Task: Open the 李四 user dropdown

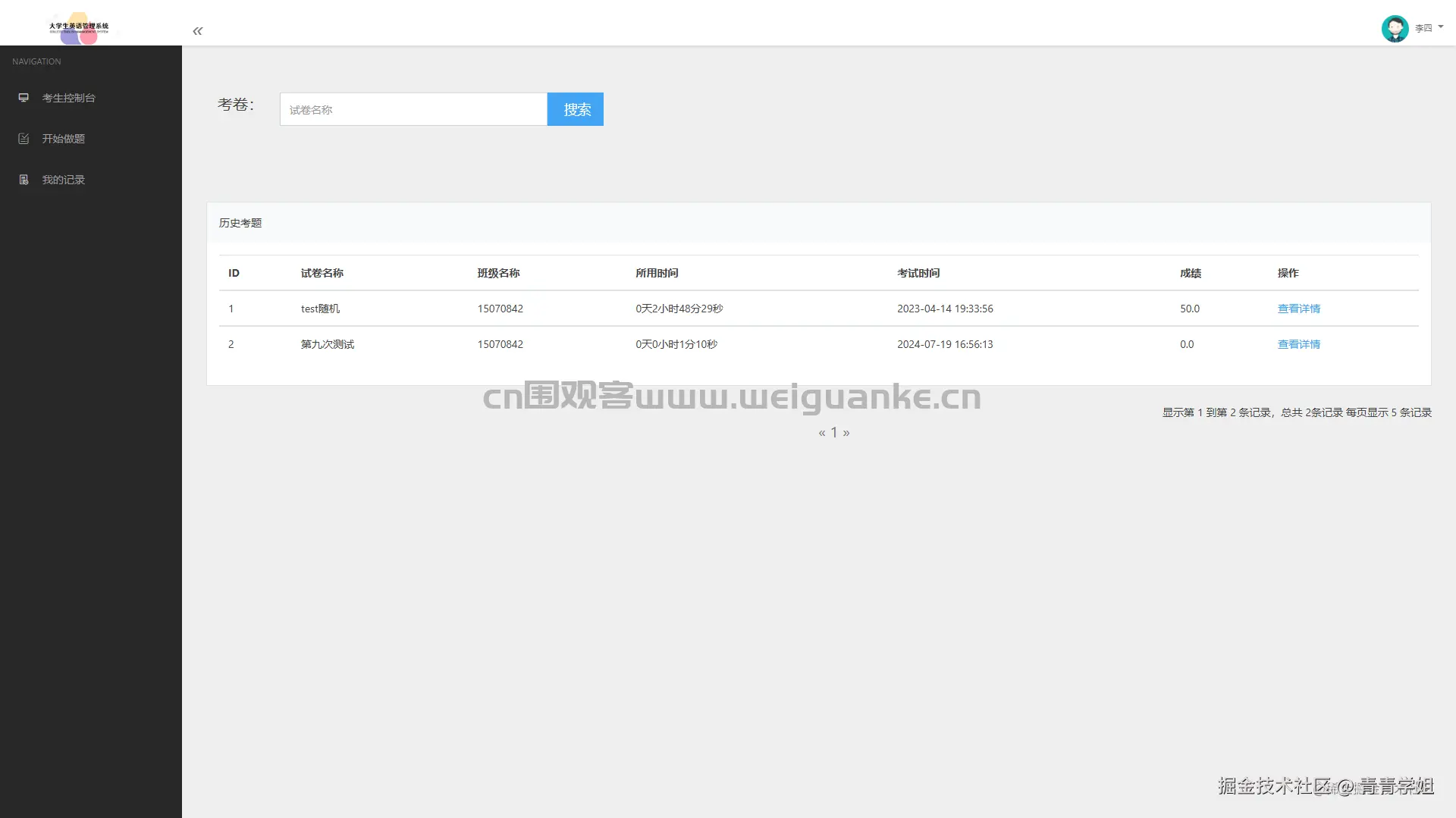Action: point(1428,28)
